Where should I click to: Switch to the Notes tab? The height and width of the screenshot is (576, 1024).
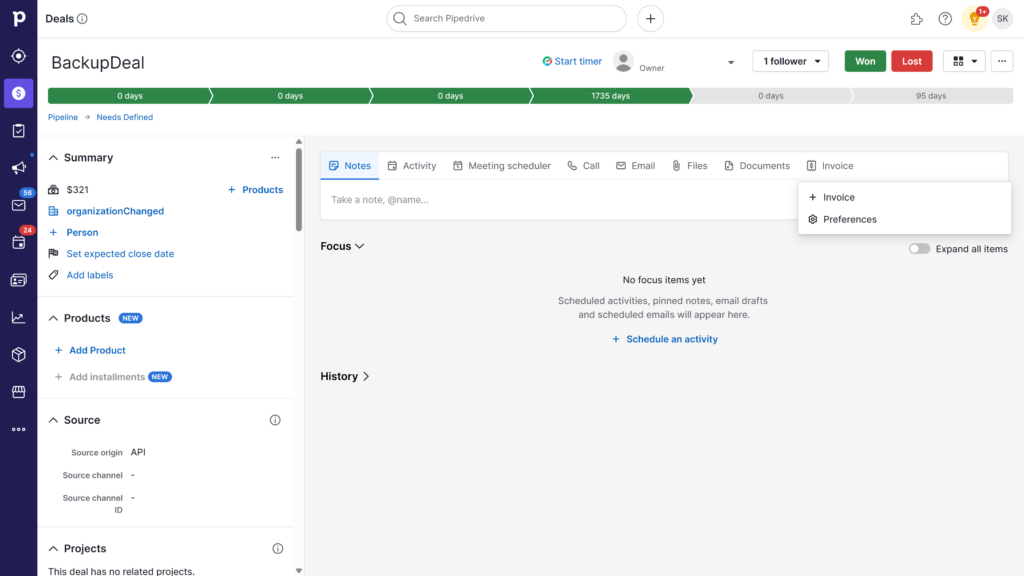tap(349, 166)
